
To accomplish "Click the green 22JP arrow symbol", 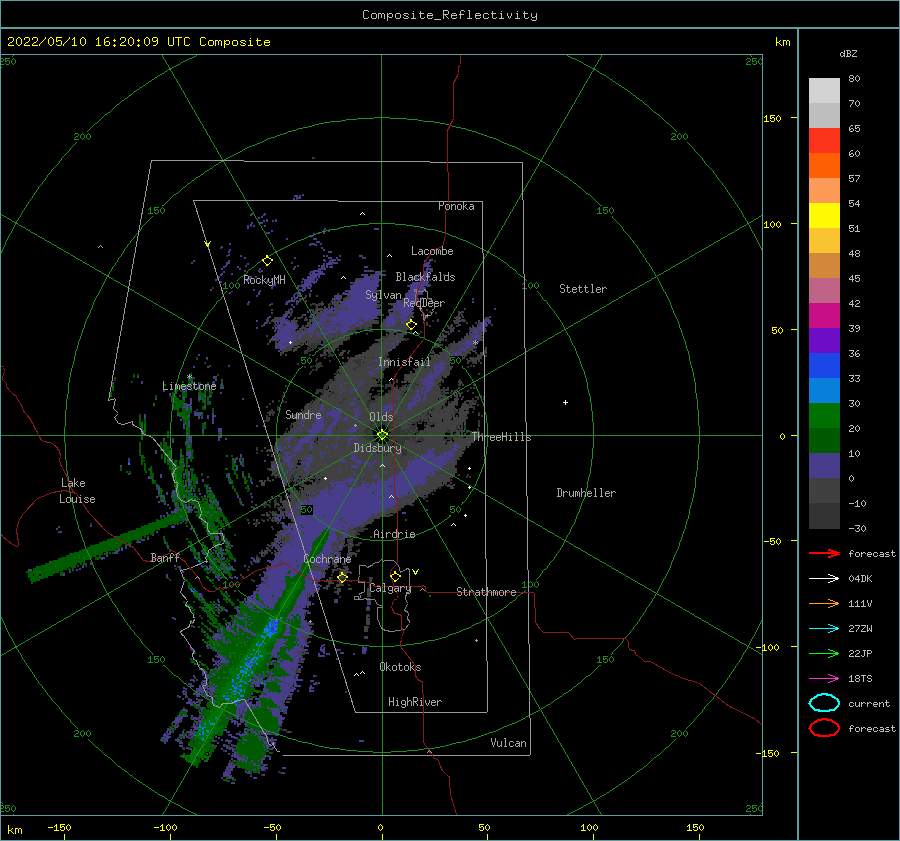I will [824, 653].
